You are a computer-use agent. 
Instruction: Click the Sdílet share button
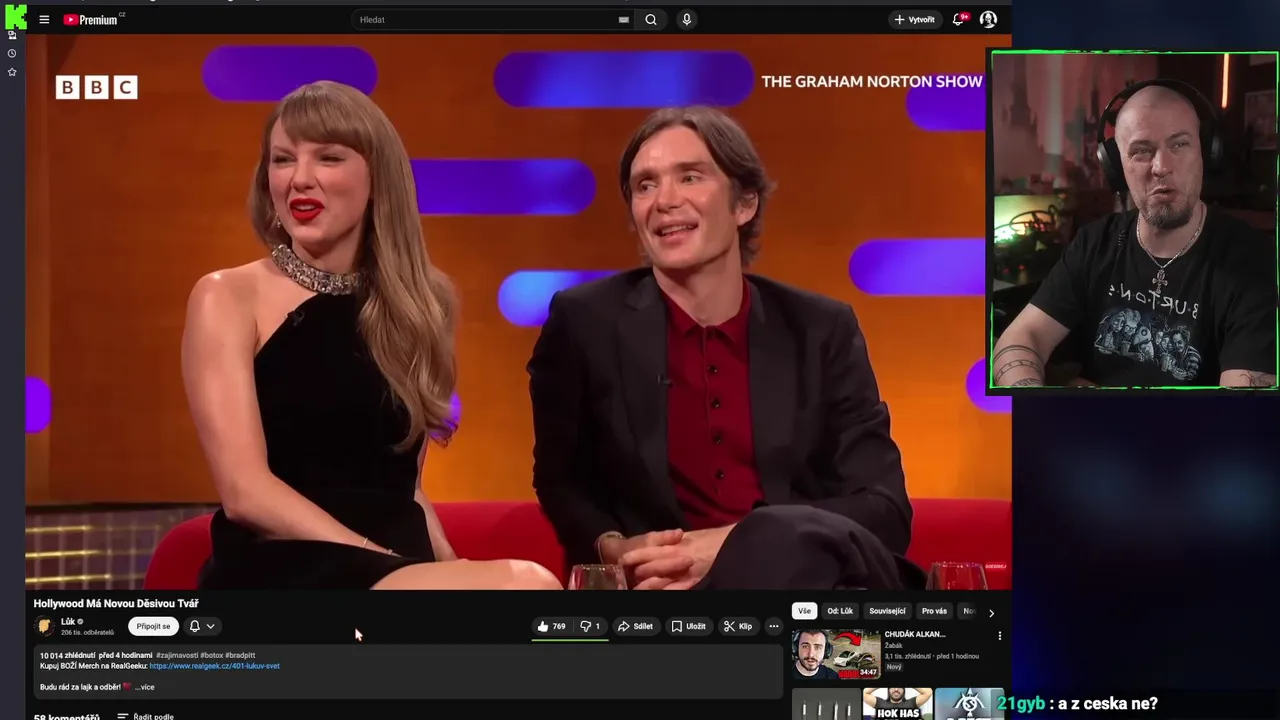(635, 626)
